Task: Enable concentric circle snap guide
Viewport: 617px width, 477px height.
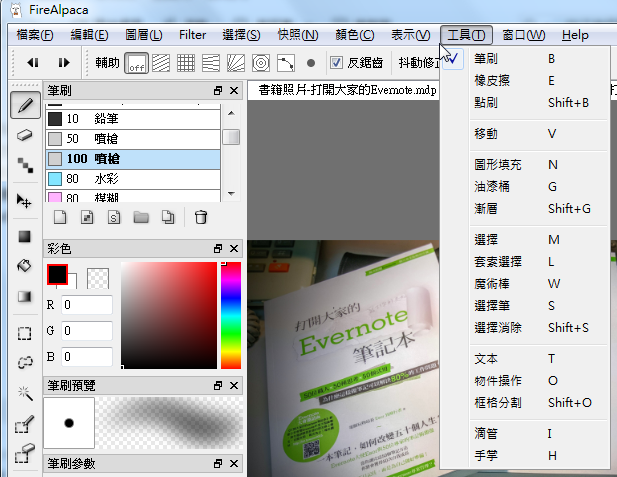Action: tap(261, 63)
